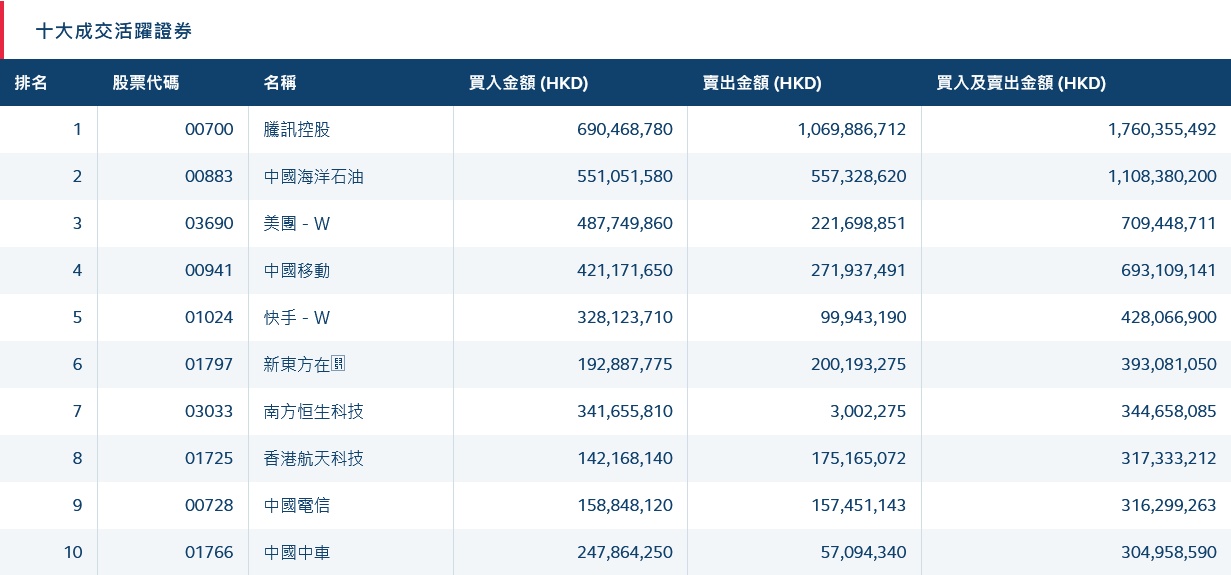The image size is (1231, 575).
Task: Select stock name 快手 - W
Action: (x=297, y=317)
